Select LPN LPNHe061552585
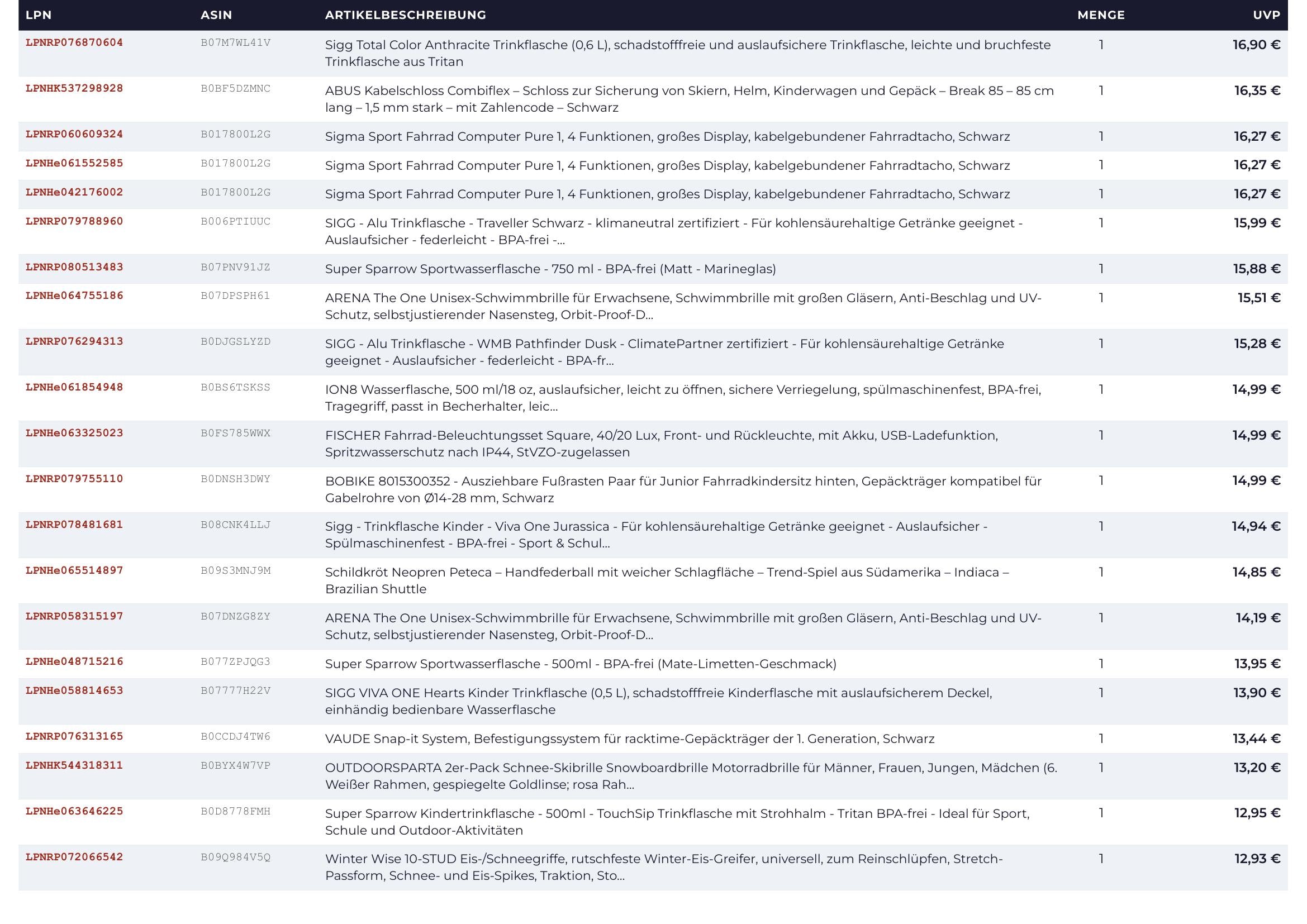 [x=74, y=163]
